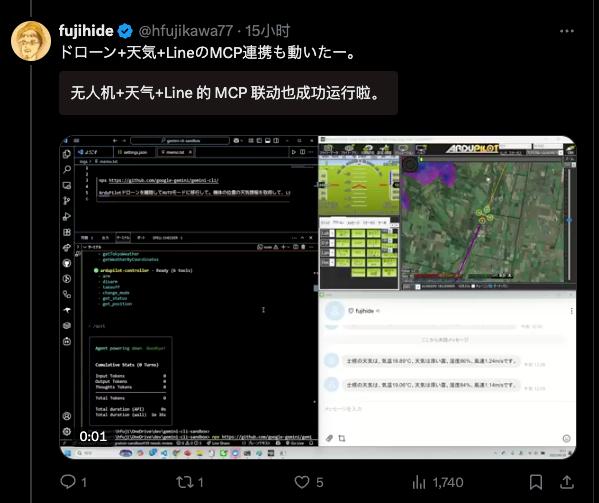Open fujihide's profile avatar picture

31,41
